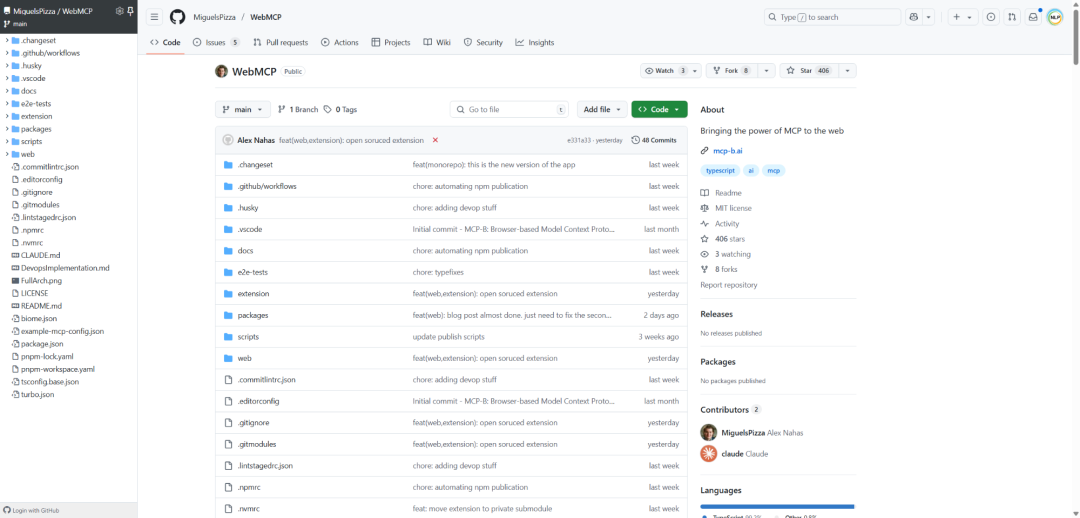Click the languages bar TypeScript segment
The image size is (1080, 518).
[776, 506]
